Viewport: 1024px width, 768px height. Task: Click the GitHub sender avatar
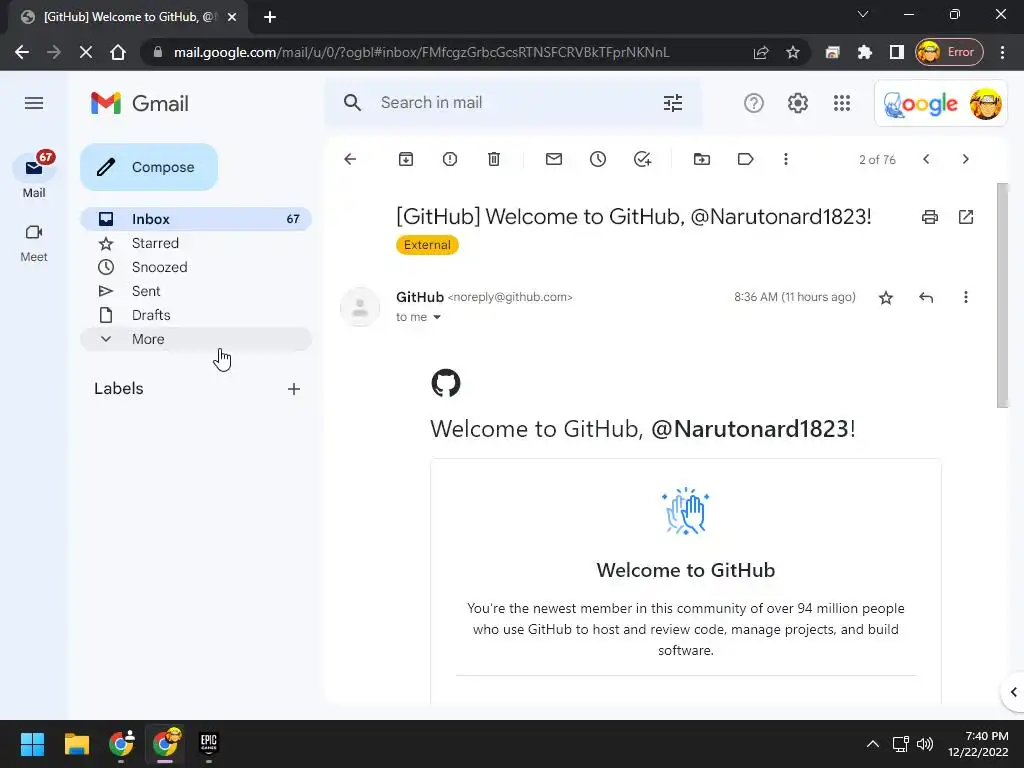click(x=360, y=307)
